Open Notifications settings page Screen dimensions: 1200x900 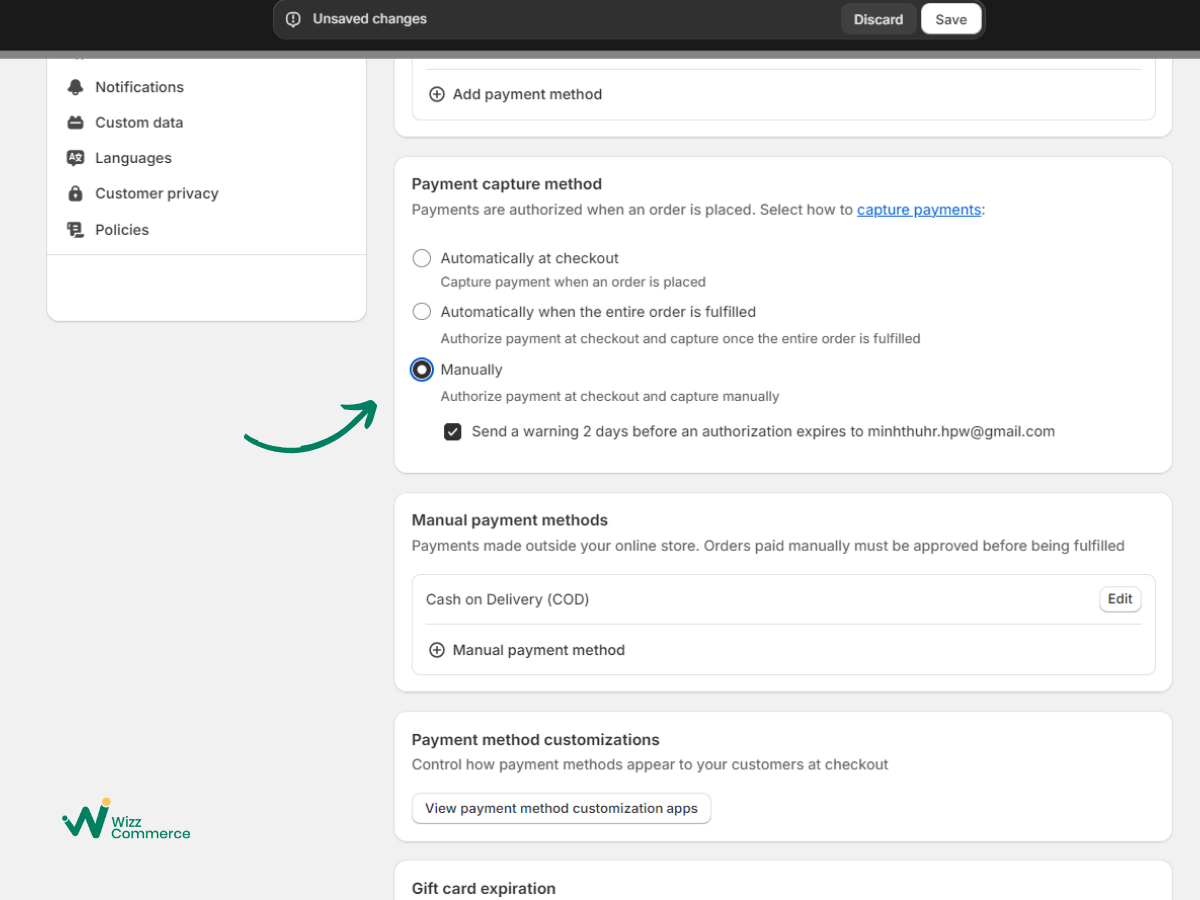tap(139, 88)
